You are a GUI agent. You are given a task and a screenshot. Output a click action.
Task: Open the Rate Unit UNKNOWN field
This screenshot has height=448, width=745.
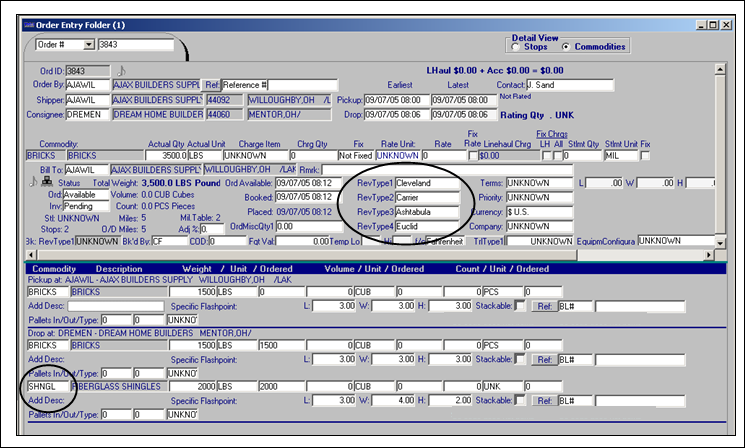pos(397,156)
